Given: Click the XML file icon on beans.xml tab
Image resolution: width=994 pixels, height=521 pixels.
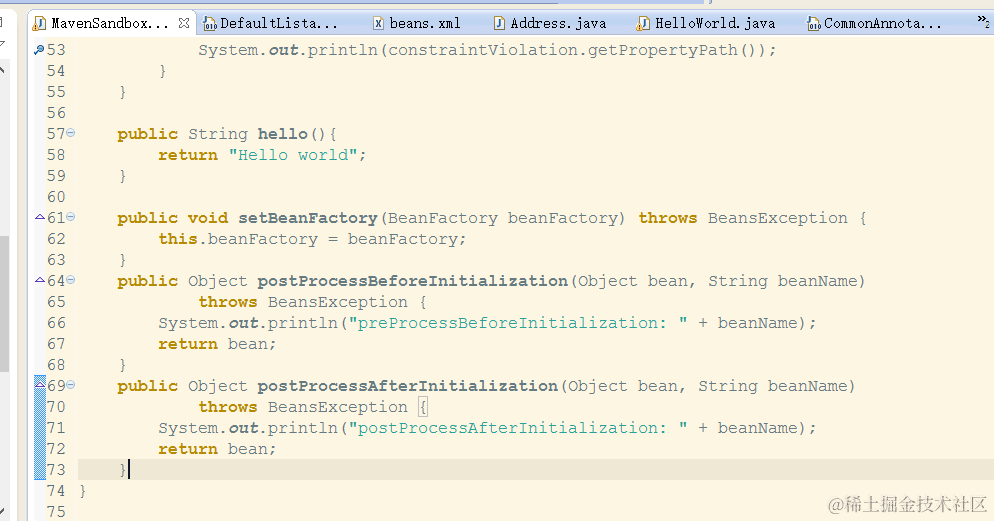Looking at the screenshot, I should coord(378,23).
